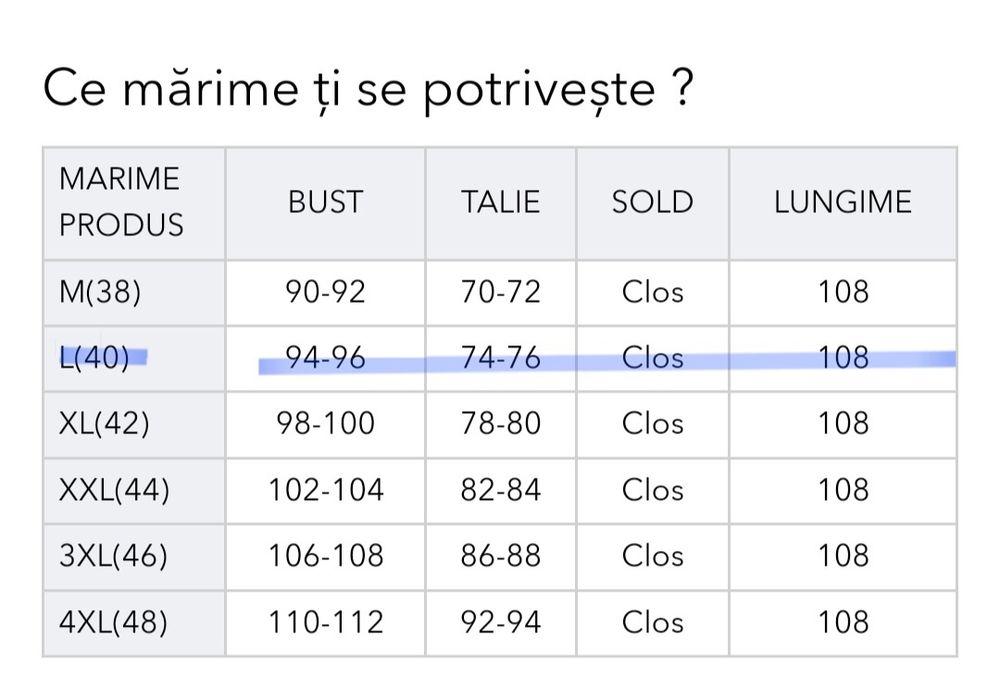Viewport: 1000px width, 674px height.
Task: Select the 70-72 waist value
Action: pos(500,292)
